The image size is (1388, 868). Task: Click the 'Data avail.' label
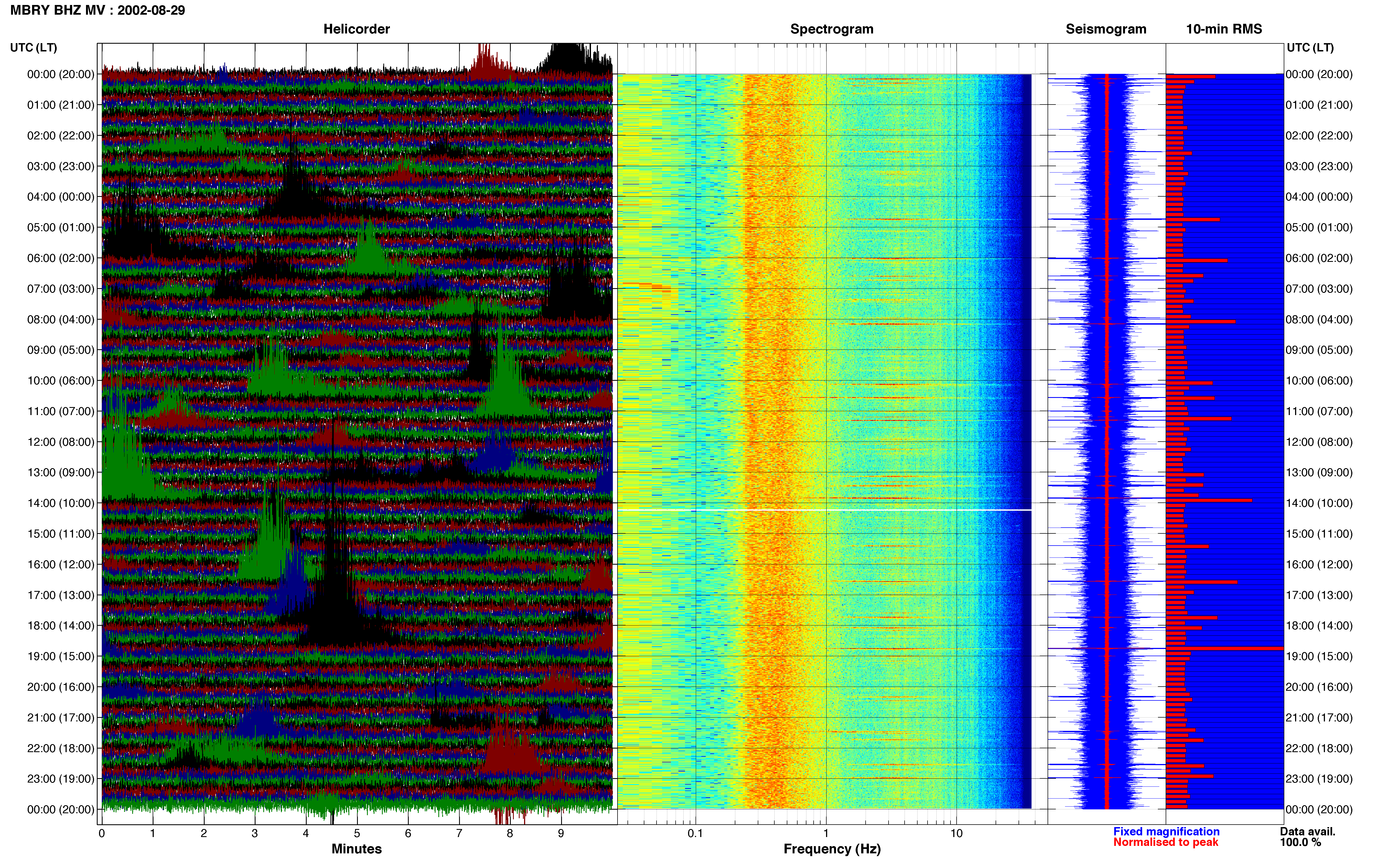pos(1308,831)
